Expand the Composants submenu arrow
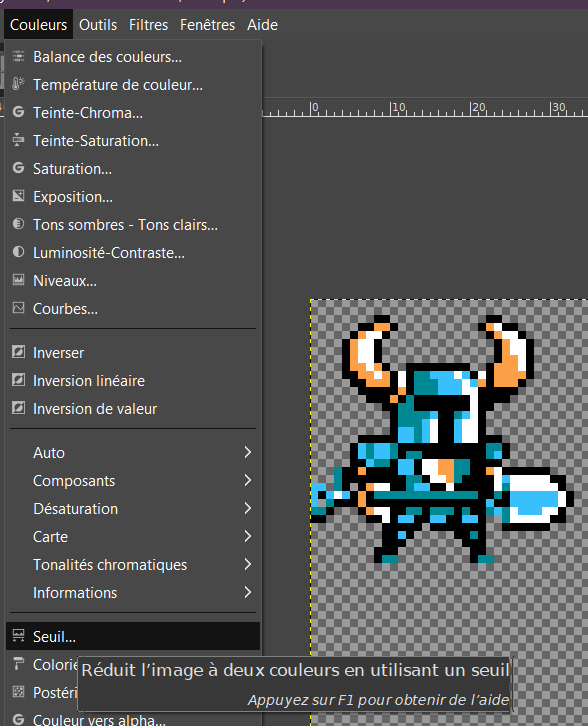This screenshot has height=726, width=588. coord(248,480)
